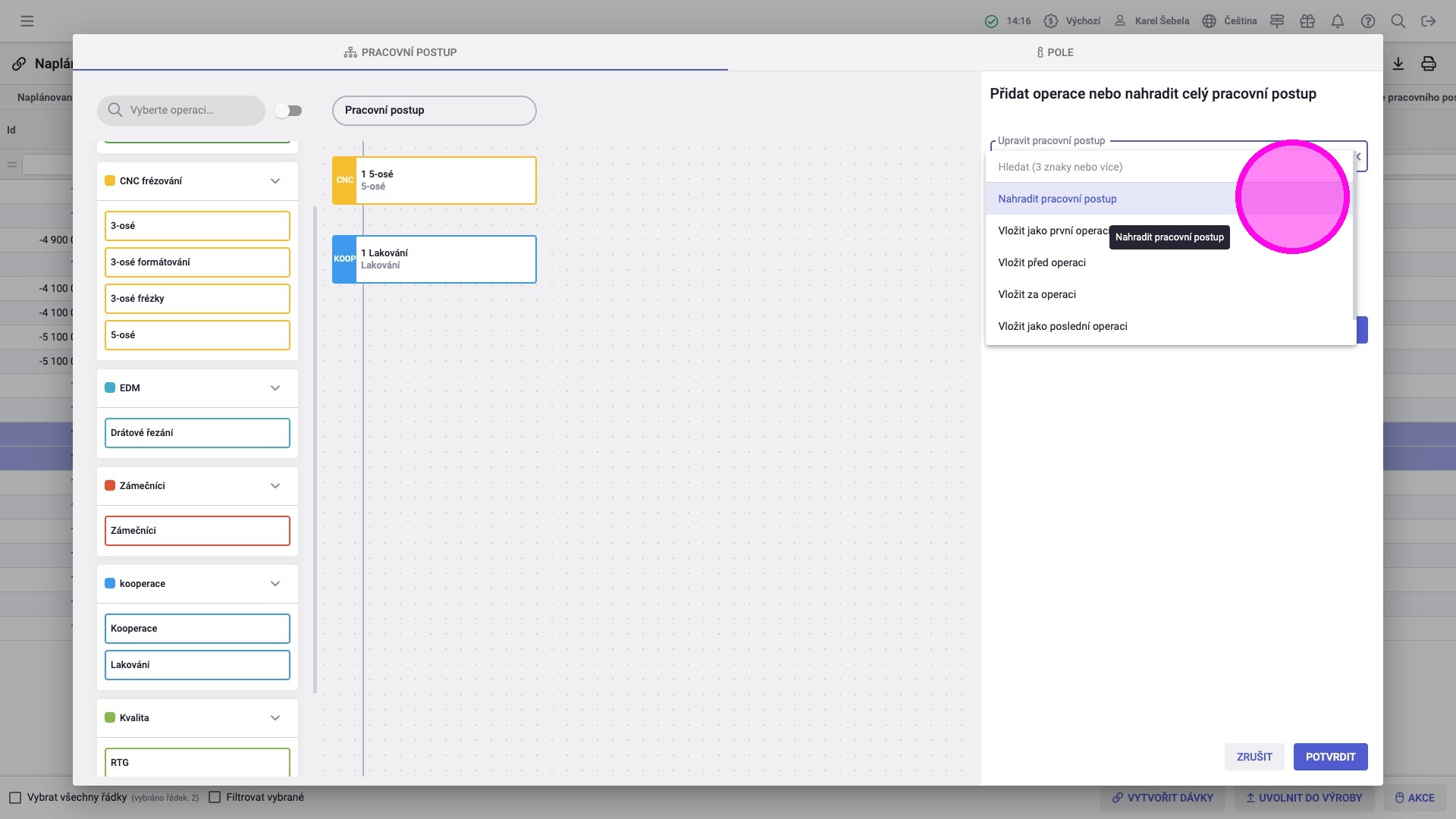Click the notifications bell icon

click(1338, 21)
